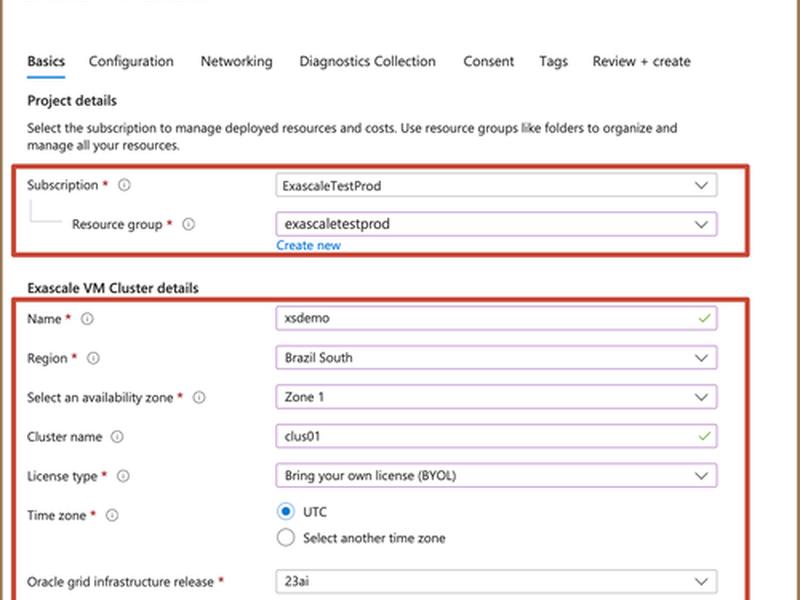This screenshot has width=800, height=600.
Task: Click the Project details heading
Action: (72, 101)
